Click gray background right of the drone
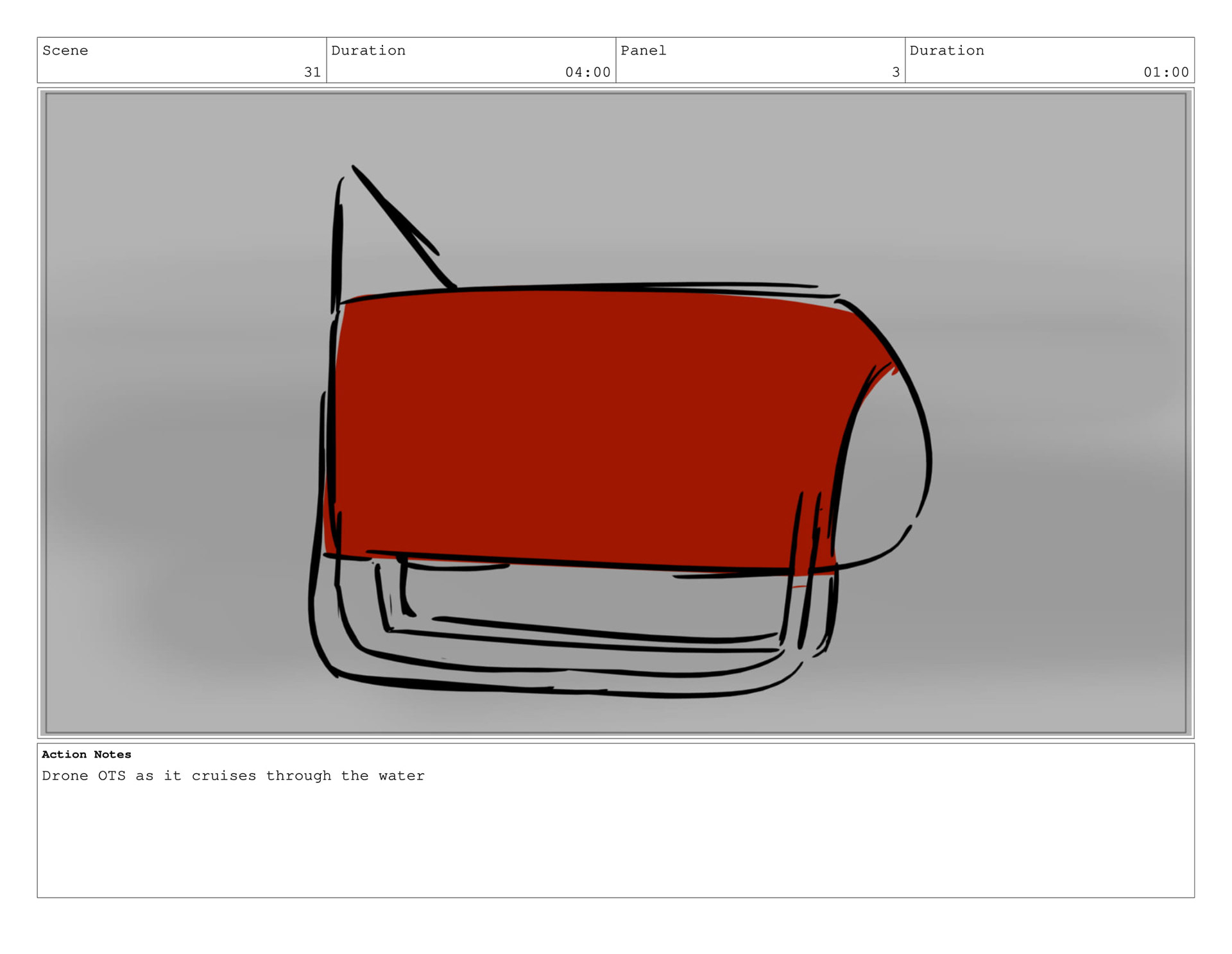1232x954 pixels. pos(1059,417)
